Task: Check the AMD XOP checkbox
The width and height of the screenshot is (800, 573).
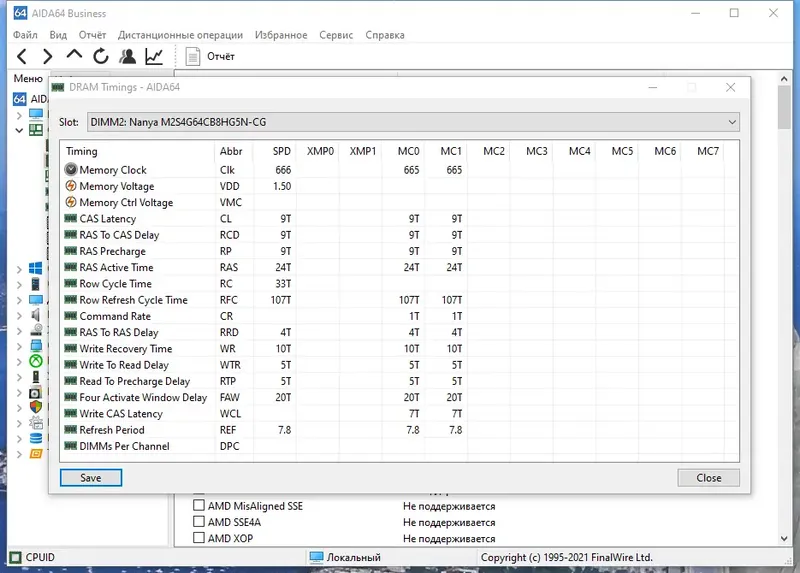Action: (199, 538)
